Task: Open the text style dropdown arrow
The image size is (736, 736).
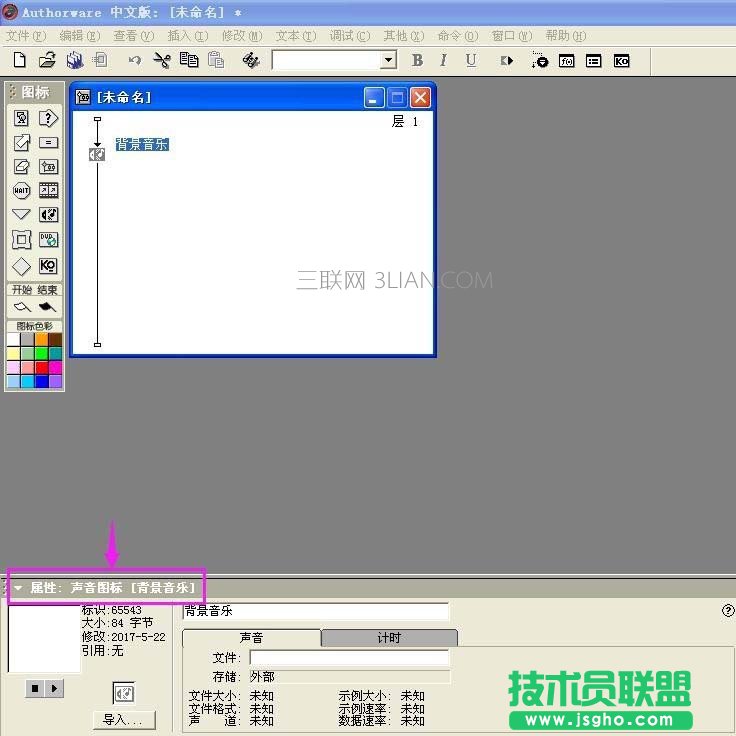Action: [x=388, y=60]
